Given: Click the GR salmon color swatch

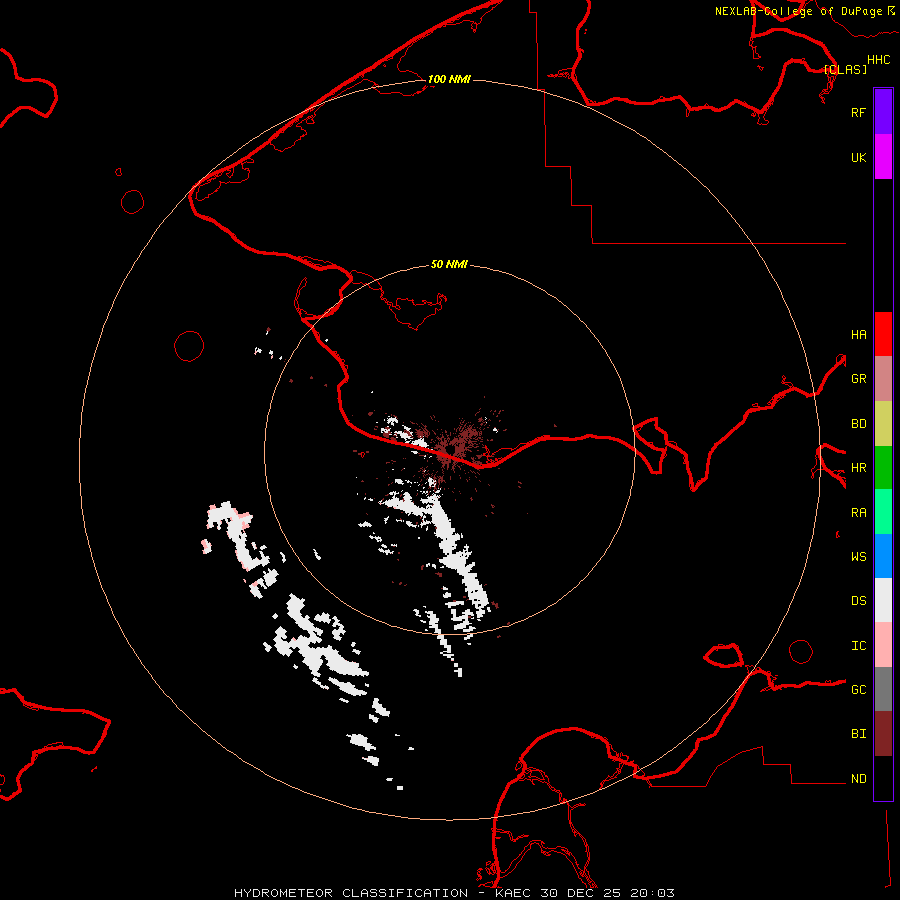Looking at the screenshot, I should tap(883, 379).
